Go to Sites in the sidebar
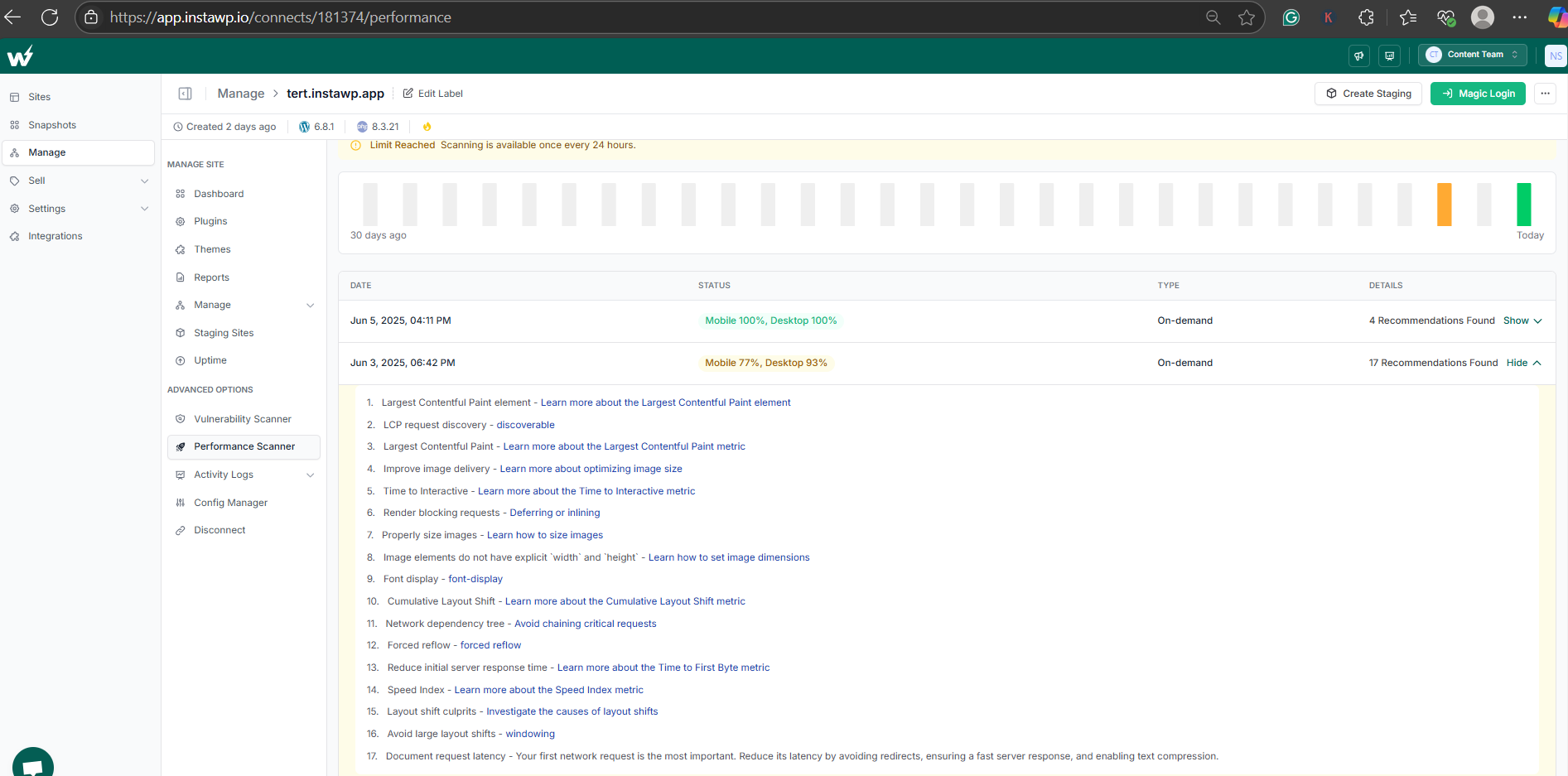Image resolution: width=1568 pixels, height=776 pixels. (x=39, y=97)
